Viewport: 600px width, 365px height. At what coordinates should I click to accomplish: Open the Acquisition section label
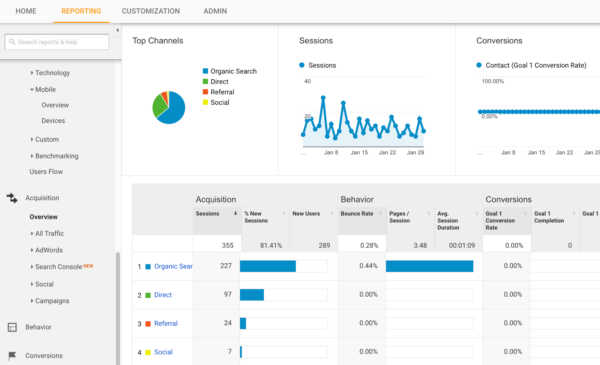(42, 198)
